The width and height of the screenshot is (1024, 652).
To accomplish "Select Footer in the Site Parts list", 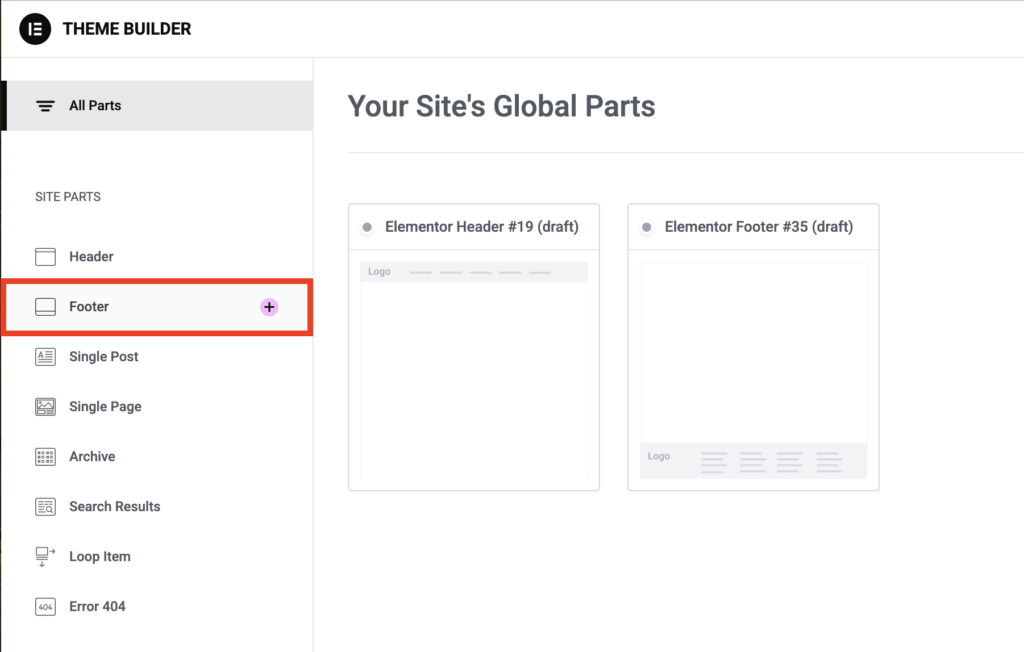I will (89, 306).
